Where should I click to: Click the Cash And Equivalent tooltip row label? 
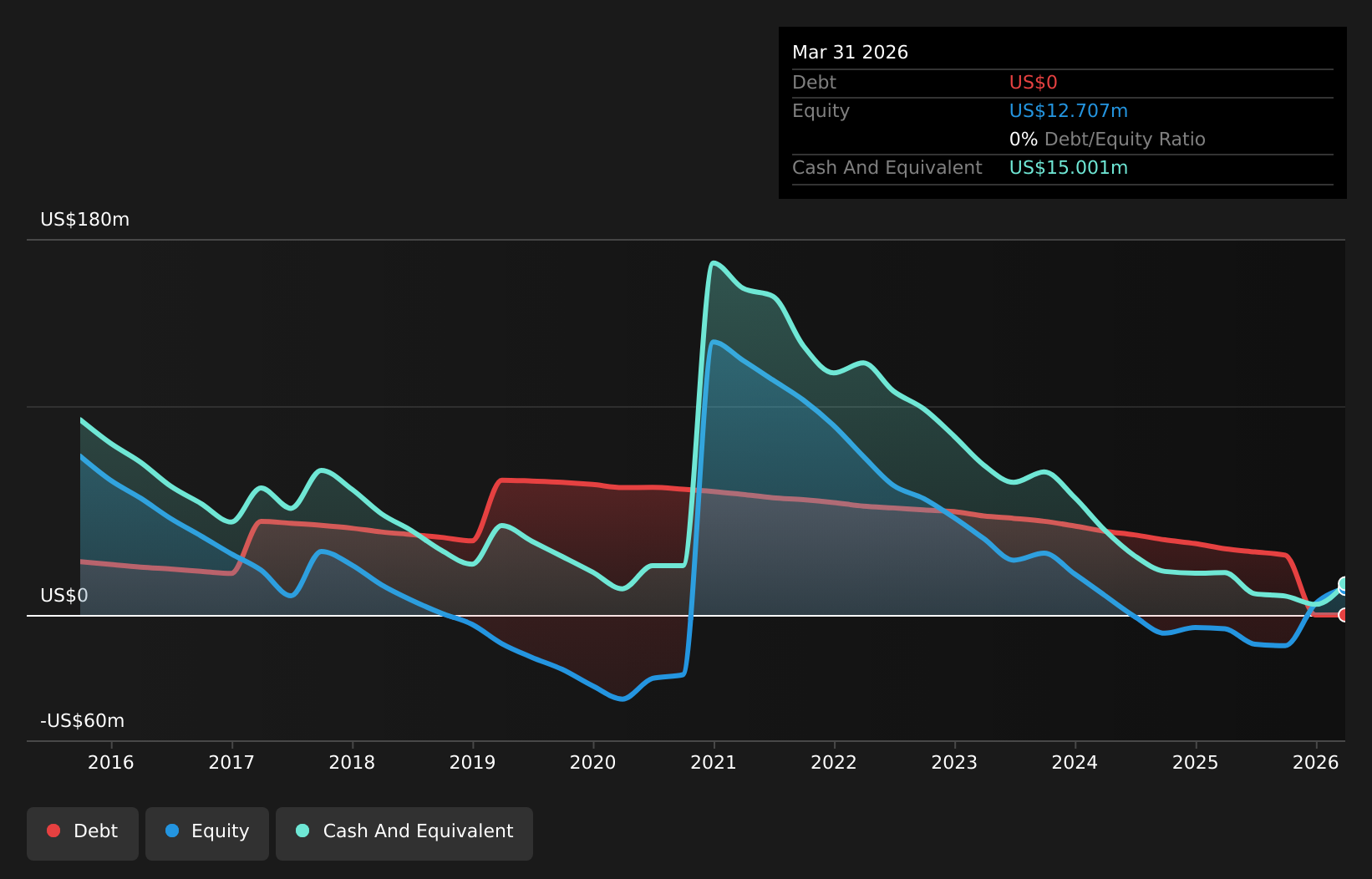click(887, 168)
